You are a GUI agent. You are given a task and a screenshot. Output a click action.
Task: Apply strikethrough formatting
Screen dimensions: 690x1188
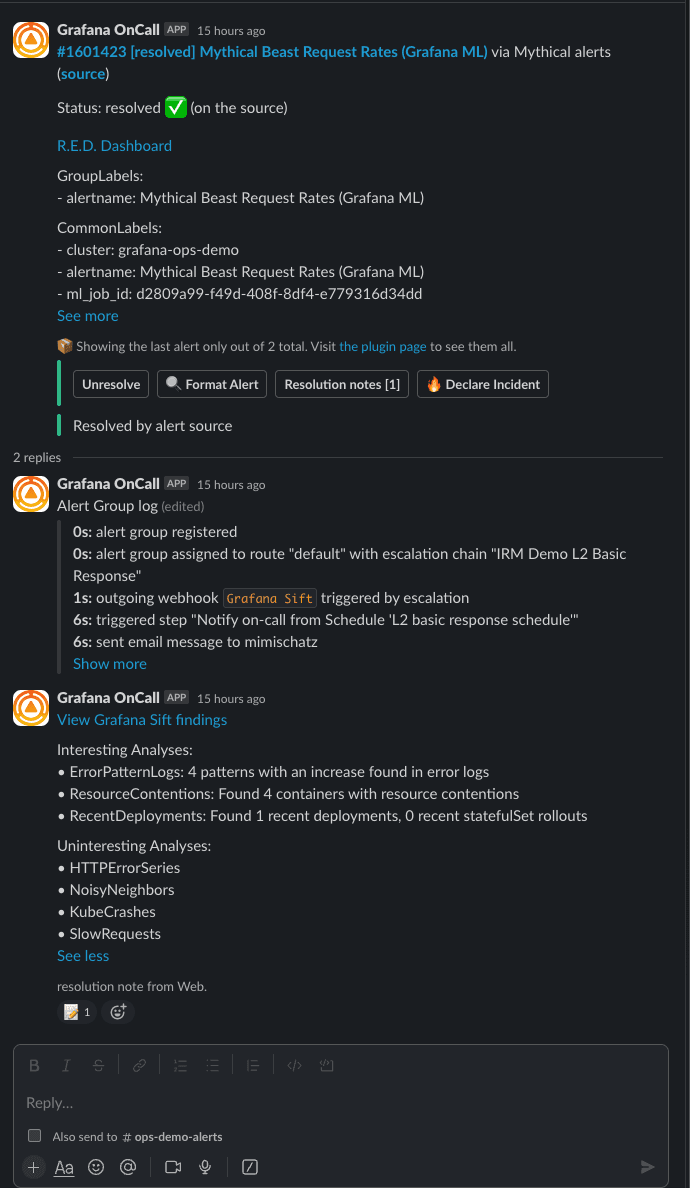coord(98,1065)
